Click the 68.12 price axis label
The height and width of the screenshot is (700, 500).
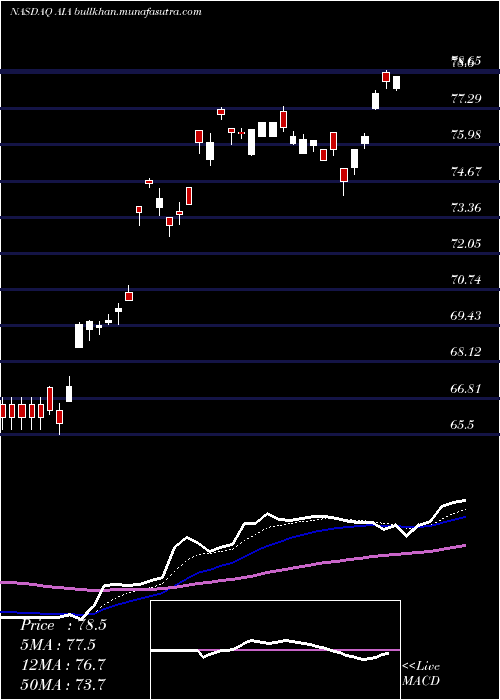pyautogui.click(x=466, y=352)
